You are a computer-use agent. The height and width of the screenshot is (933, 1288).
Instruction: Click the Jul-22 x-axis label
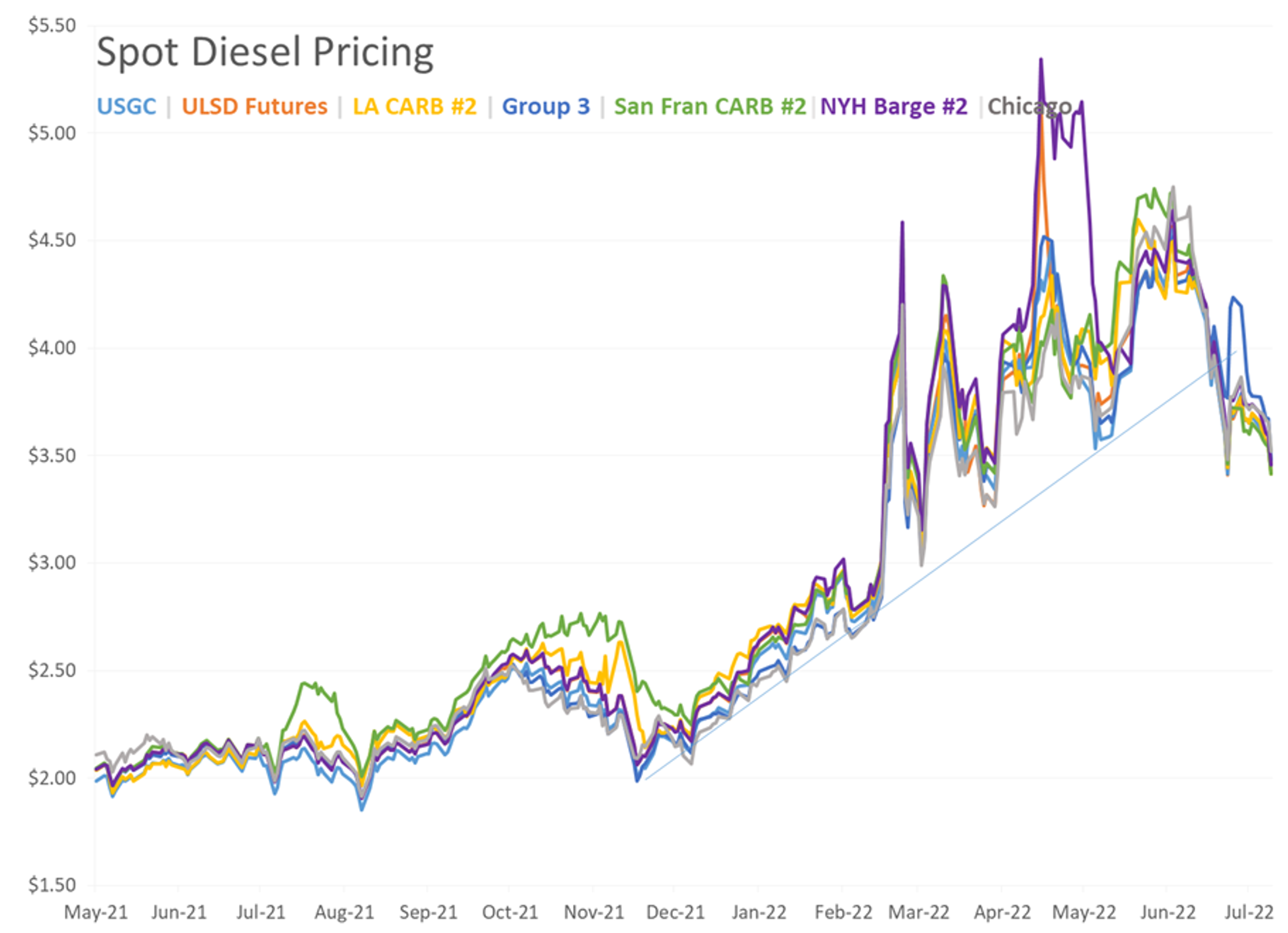(1249, 913)
